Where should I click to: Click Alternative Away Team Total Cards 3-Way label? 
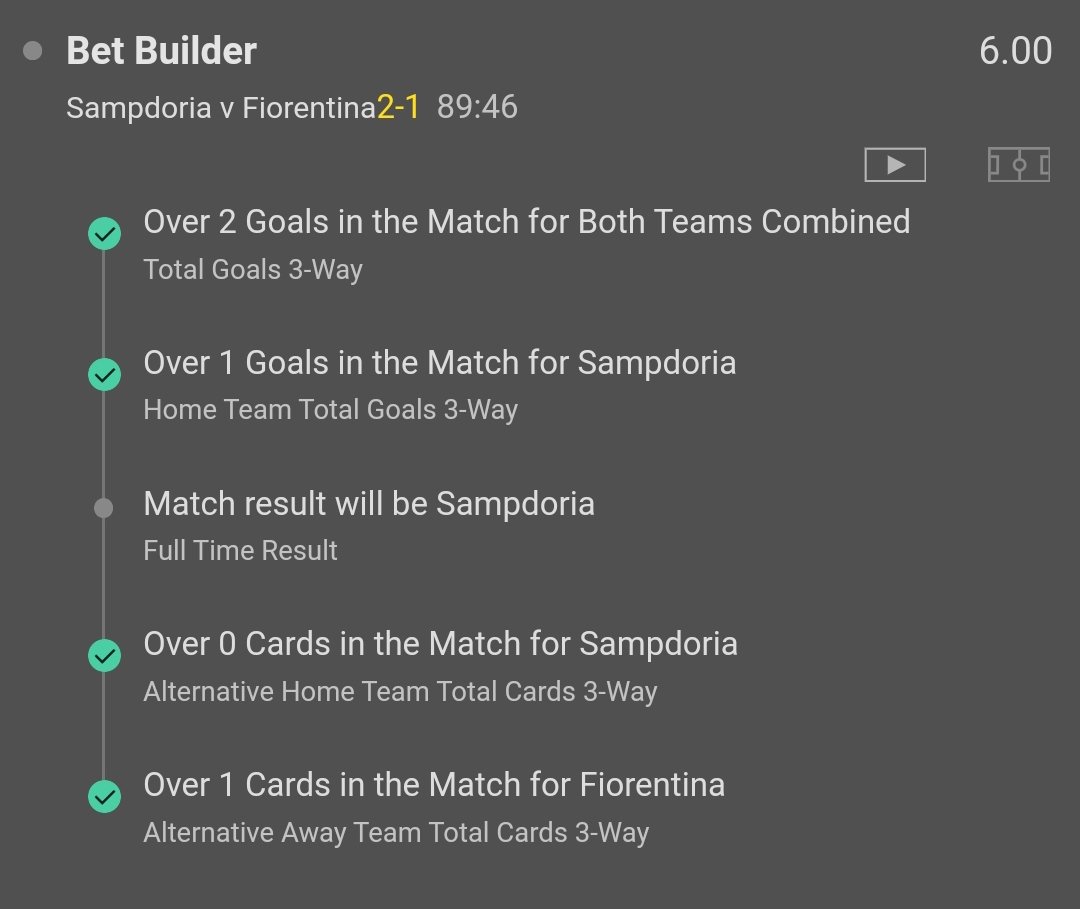click(396, 832)
